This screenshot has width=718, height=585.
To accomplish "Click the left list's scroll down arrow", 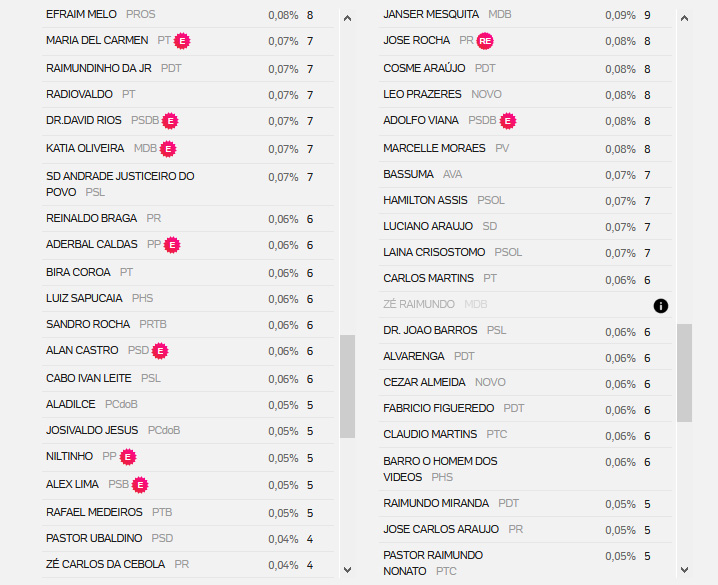I will pyautogui.click(x=348, y=569).
